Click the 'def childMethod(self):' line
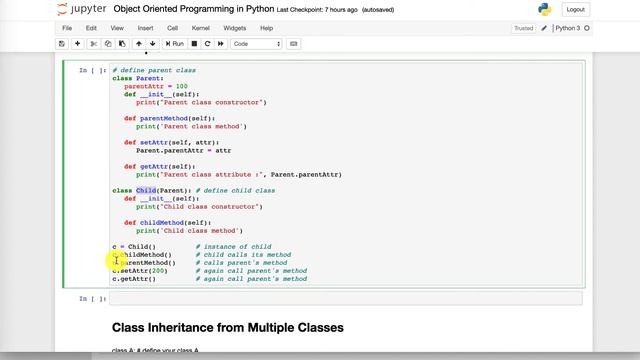This screenshot has height=360, width=640. [167, 222]
